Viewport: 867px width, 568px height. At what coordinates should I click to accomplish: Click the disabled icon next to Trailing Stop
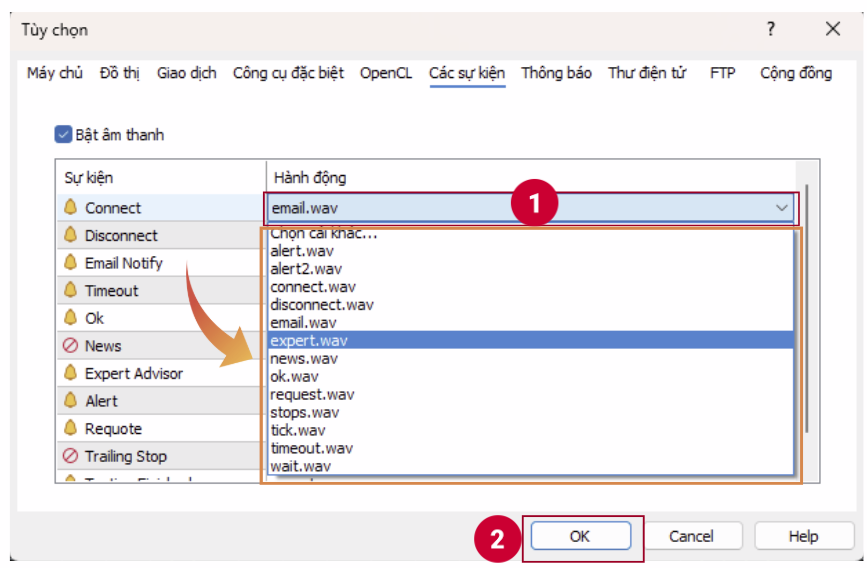tap(70, 456)
